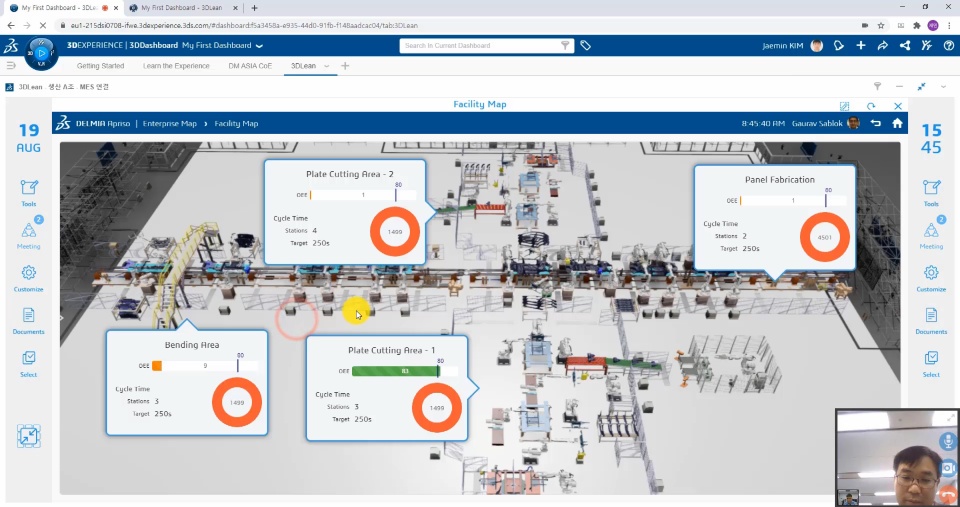Switch to the DM ASIA CoE tab

pos(250,66)
